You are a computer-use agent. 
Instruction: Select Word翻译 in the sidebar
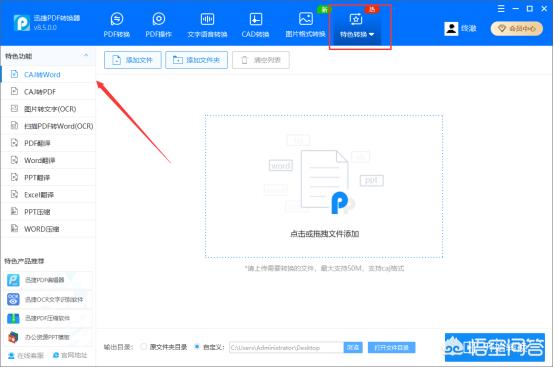coord(48,160)
